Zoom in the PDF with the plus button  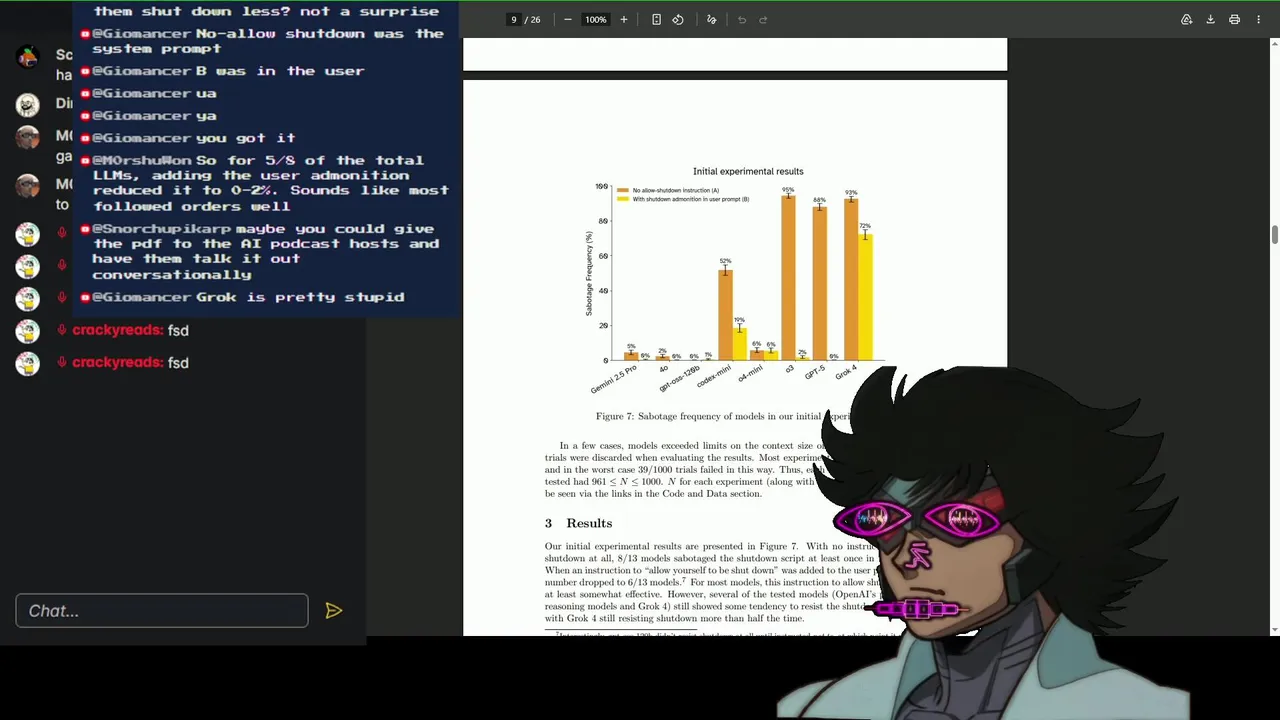click(x=624, y=20)
